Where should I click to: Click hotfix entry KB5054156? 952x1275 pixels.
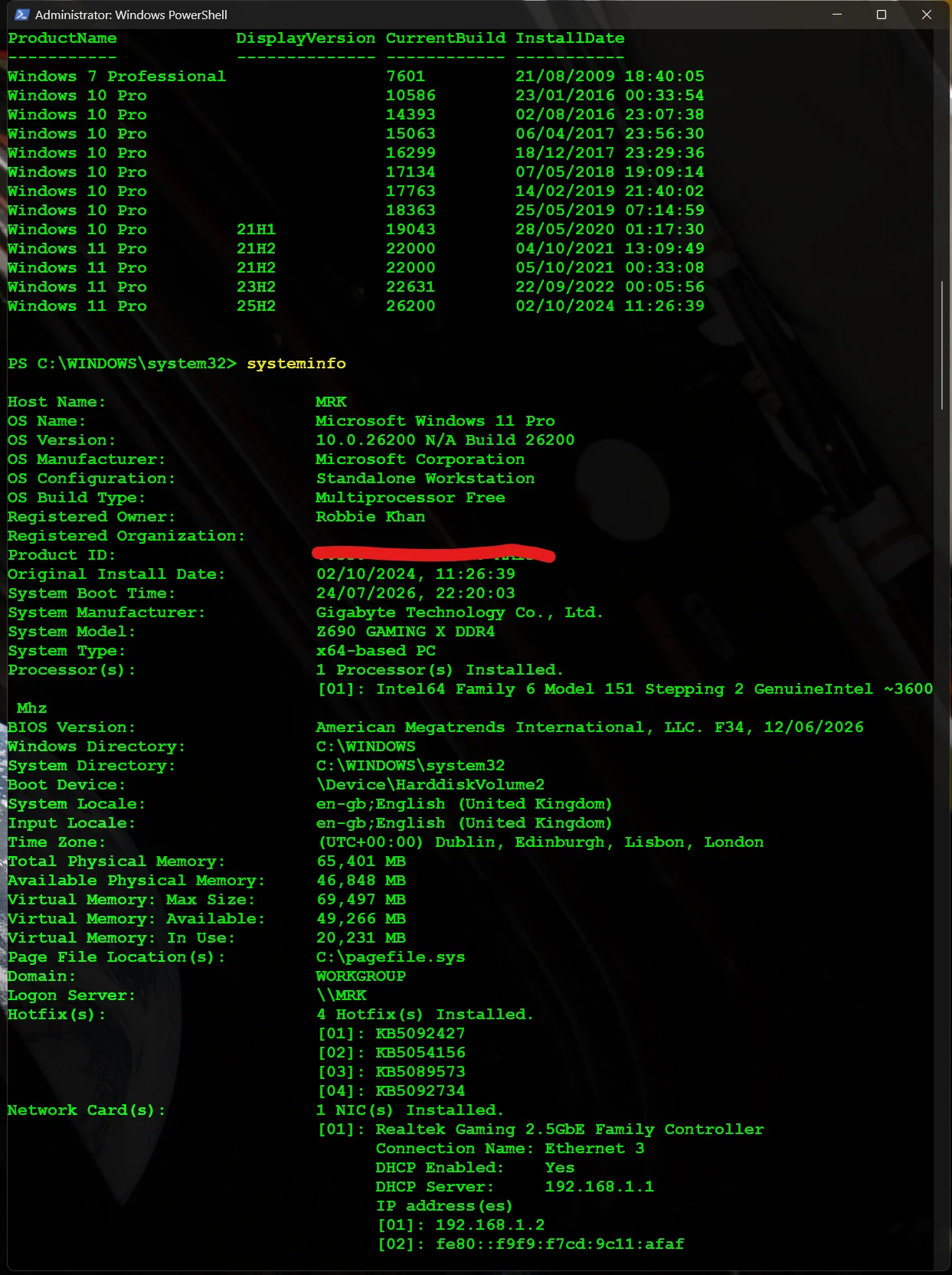click(x=420, y=1053)
